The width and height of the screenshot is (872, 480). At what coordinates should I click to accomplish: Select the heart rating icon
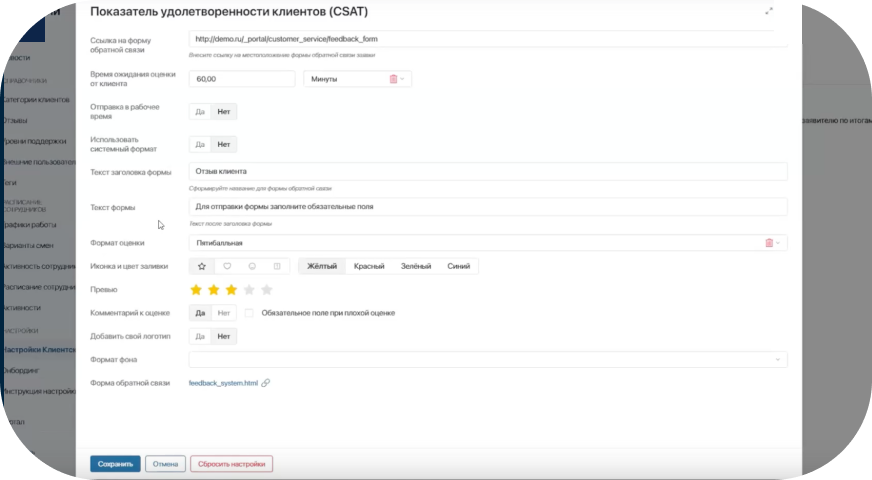pyautogui.click(x=227, y=266)
